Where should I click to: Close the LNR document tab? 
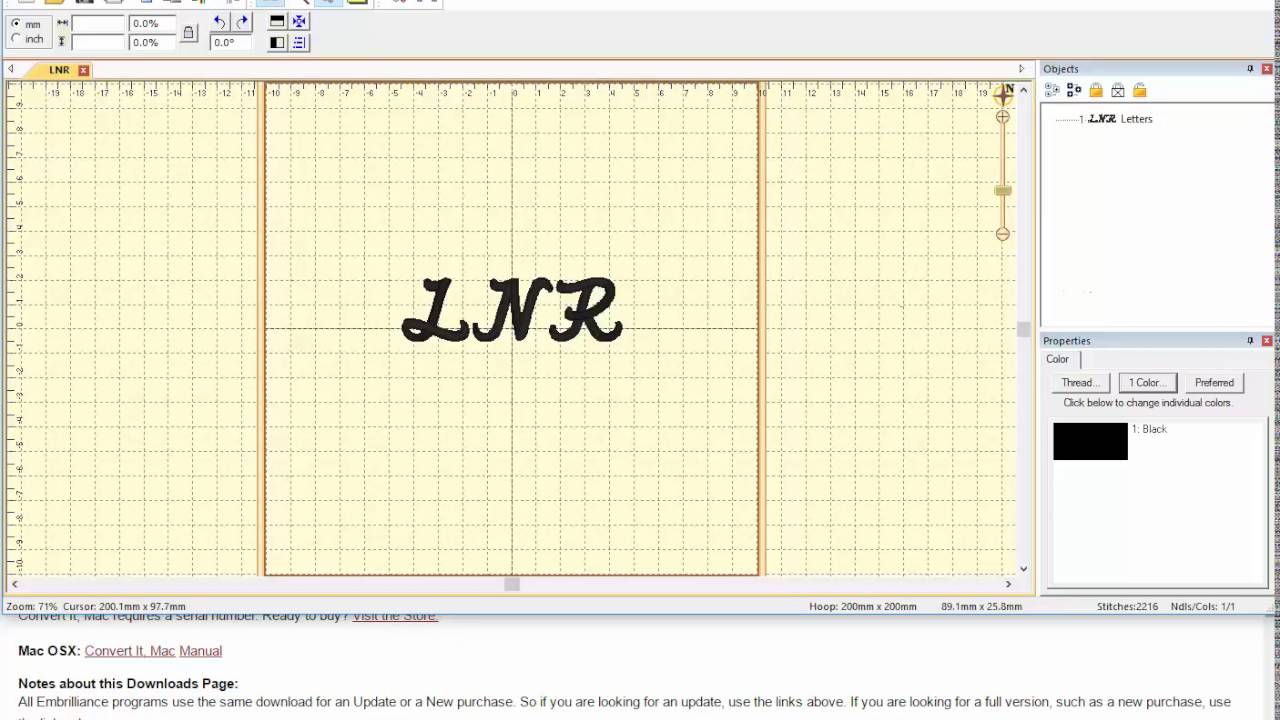point(84,70)
